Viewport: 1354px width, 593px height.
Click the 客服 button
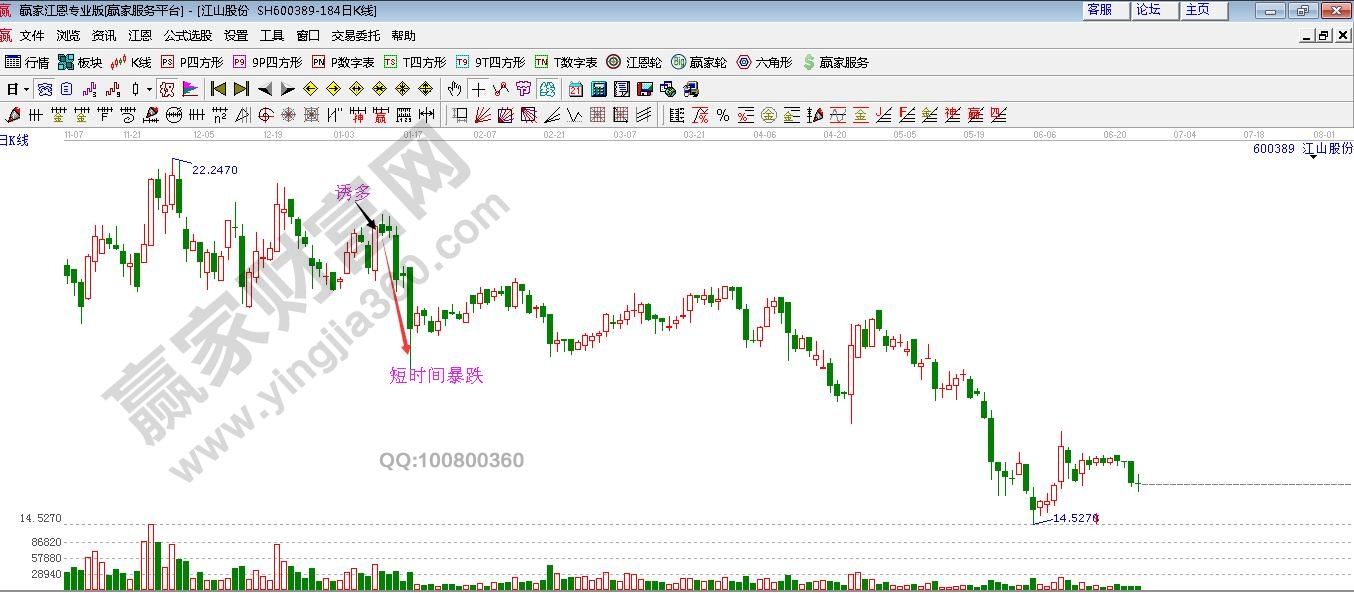pos(1100,10)
